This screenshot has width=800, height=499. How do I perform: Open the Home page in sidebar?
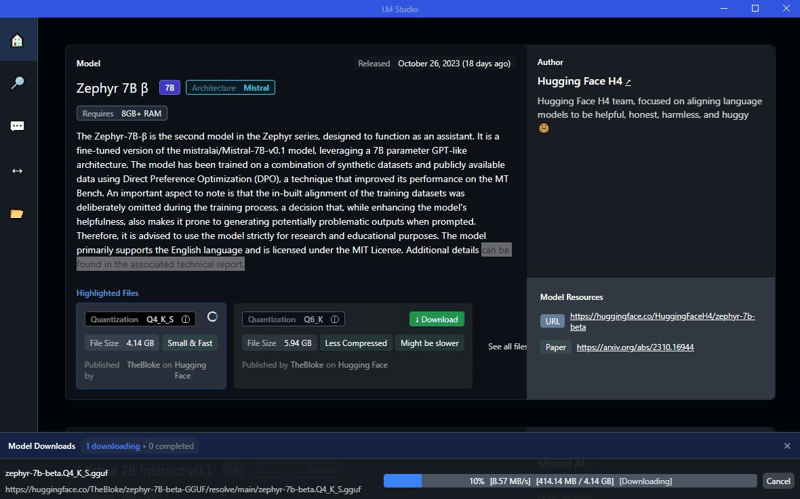pyautogui.click(x=17, y=41)
